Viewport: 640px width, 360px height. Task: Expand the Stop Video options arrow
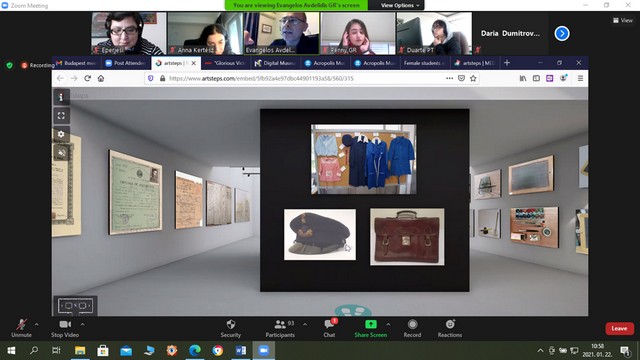(82, 324)
